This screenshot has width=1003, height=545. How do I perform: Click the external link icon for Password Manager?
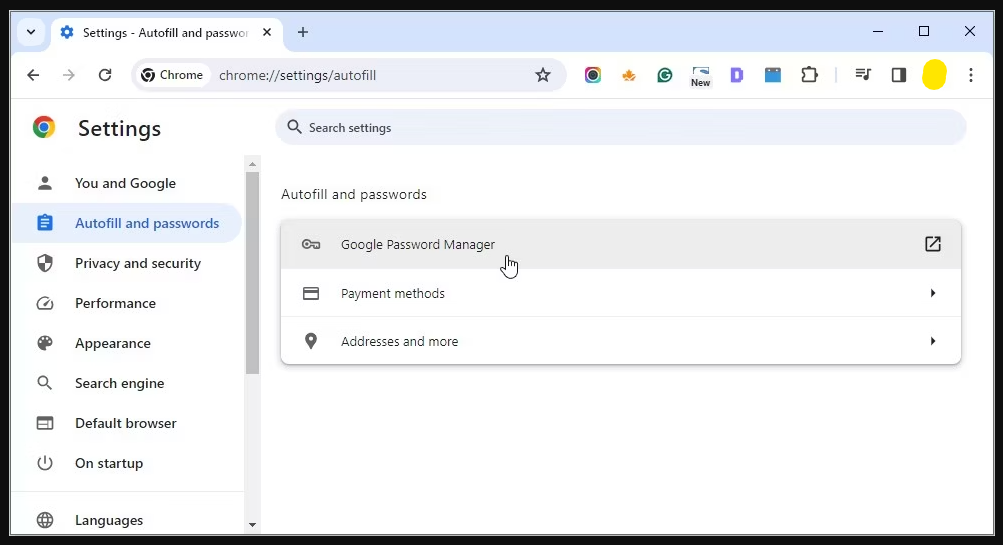coord(933,244)
